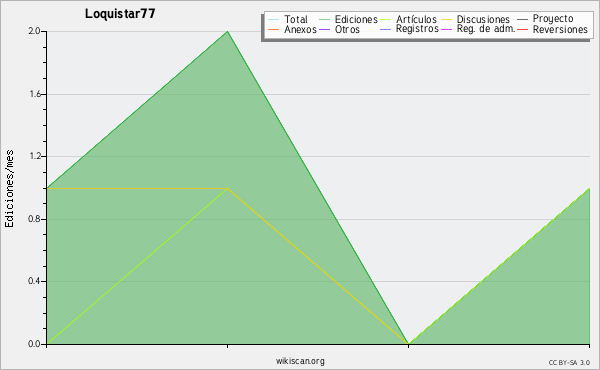Click the Anexos legend label

(x=300, y=29)
